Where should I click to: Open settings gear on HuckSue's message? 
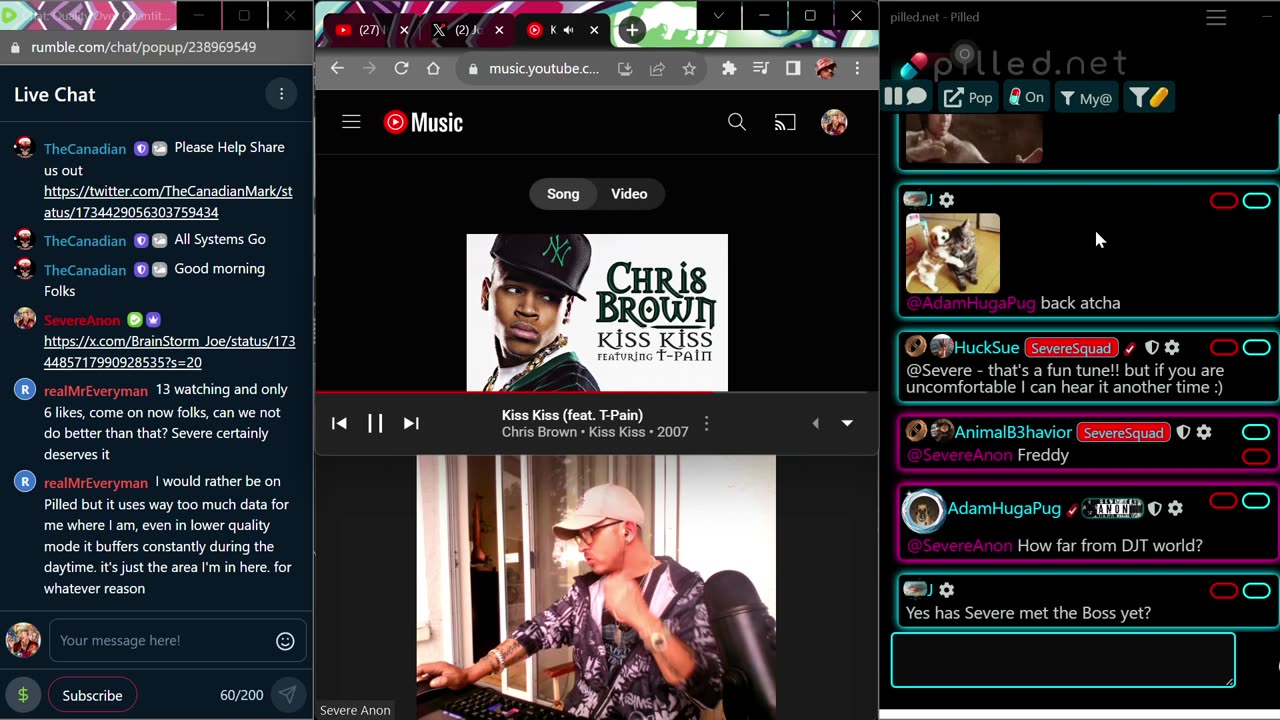click(1172, 348)
